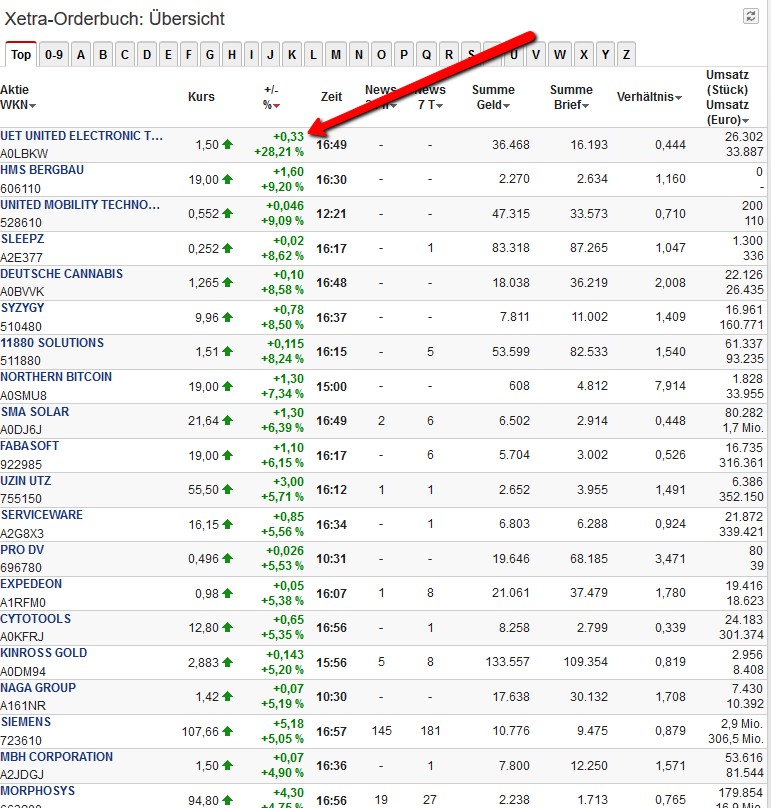This screenshot has height=808, width=771.
Task: Open SYZYGY stock link
Action: [22, 308]
